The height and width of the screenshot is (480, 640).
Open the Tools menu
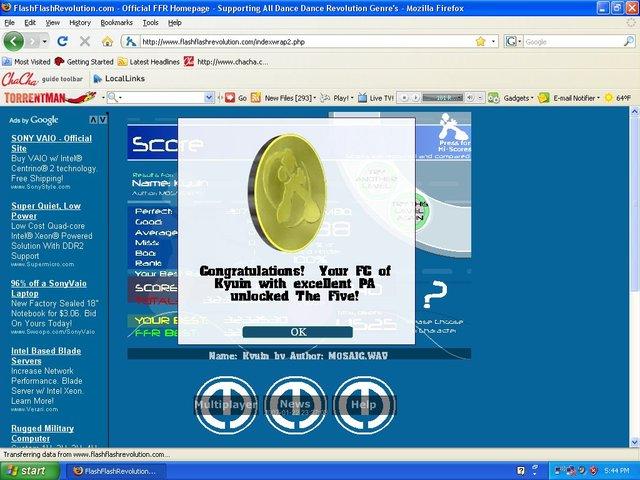[150, 23]
